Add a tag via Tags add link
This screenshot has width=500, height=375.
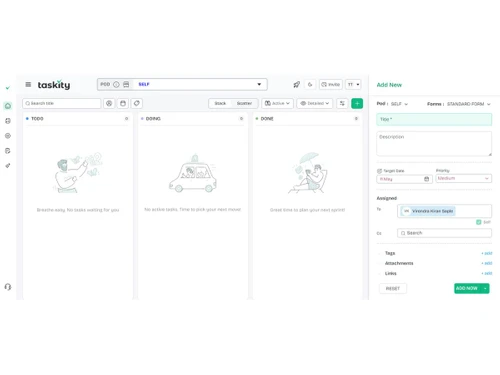point(487,253)
